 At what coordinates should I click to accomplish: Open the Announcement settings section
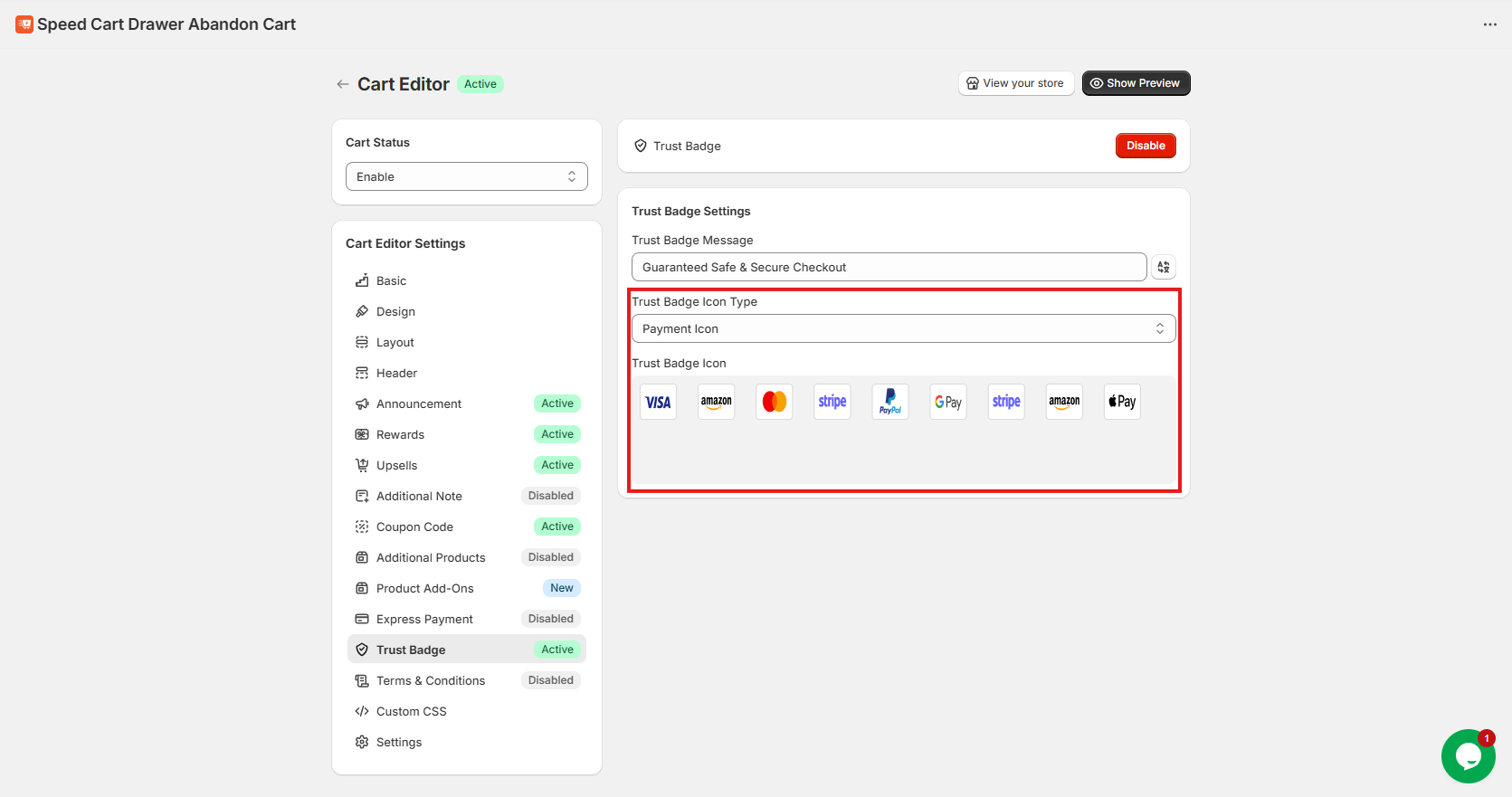(x=419, y=403)
